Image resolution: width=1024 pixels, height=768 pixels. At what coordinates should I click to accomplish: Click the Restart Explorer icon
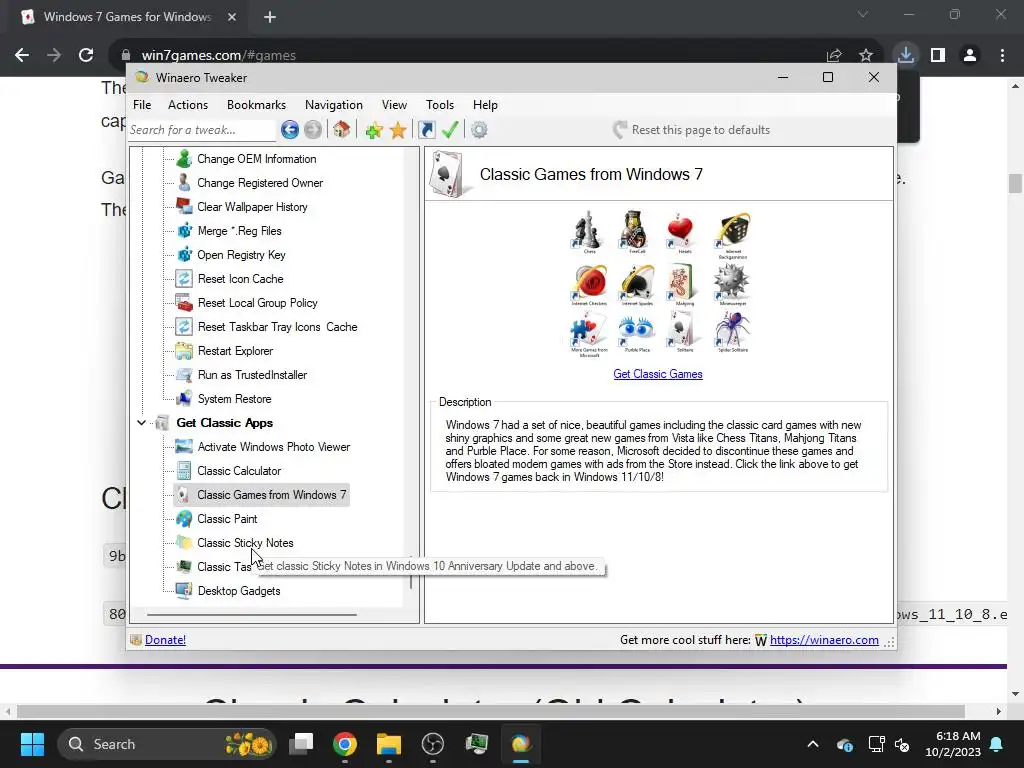(x=184, y=351)
